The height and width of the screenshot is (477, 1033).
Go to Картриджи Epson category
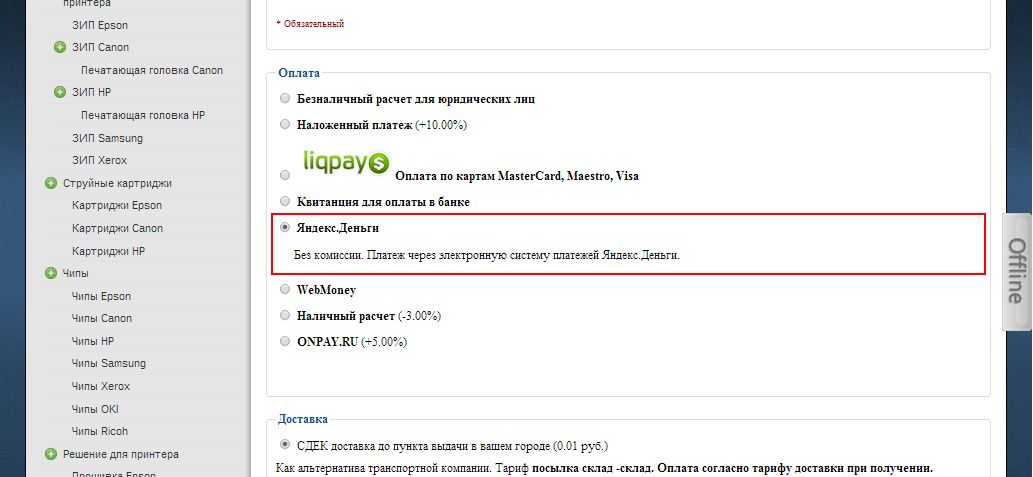[x=117, y=206]
